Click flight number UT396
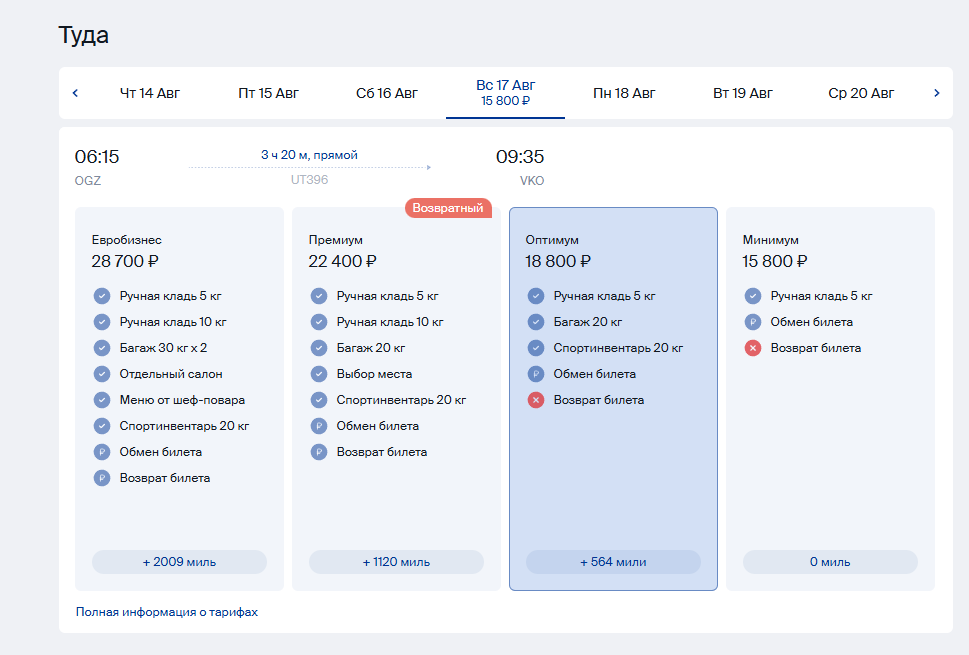 point(309,180)
